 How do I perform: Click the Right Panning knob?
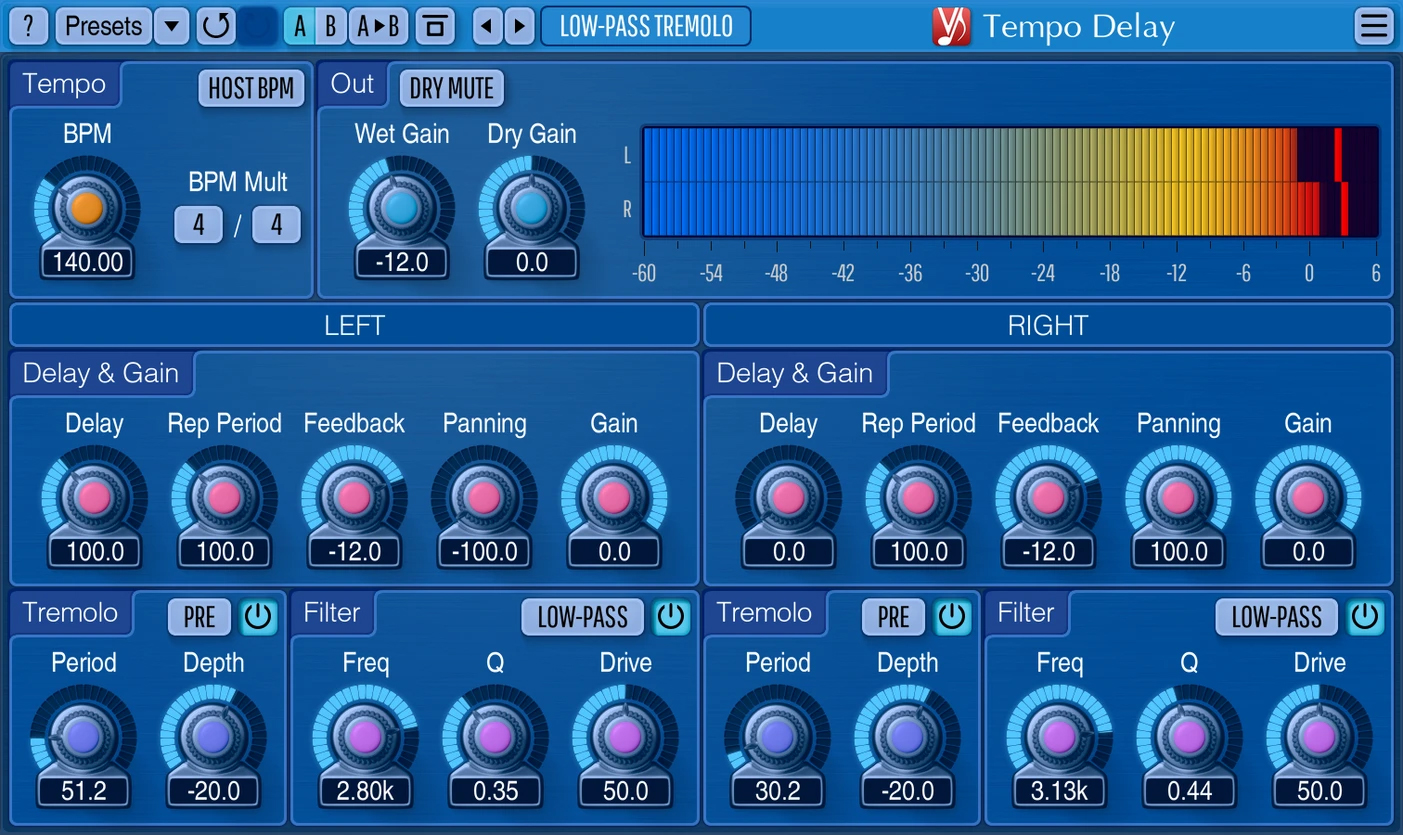pos(1178,497)
